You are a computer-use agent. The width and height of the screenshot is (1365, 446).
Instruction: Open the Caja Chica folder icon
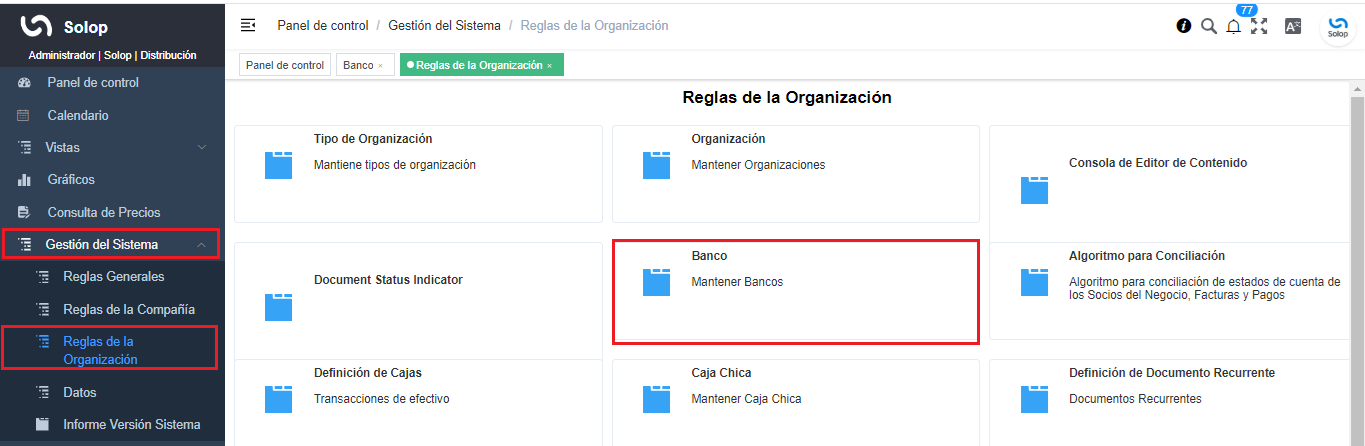pyautogui.click(x=656, y=399)
